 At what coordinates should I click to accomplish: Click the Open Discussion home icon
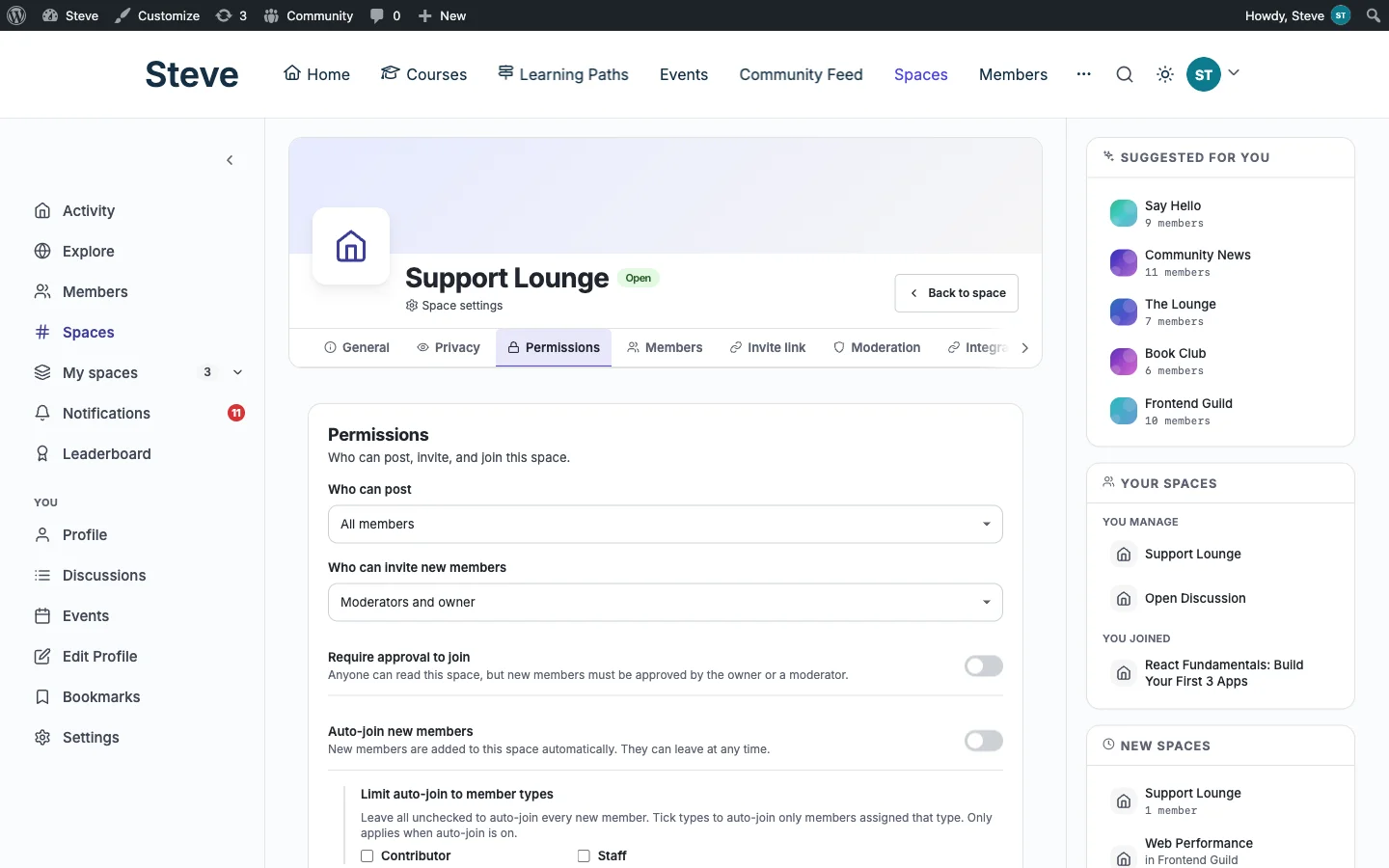pyautogui.click(x=1124, y=599)
